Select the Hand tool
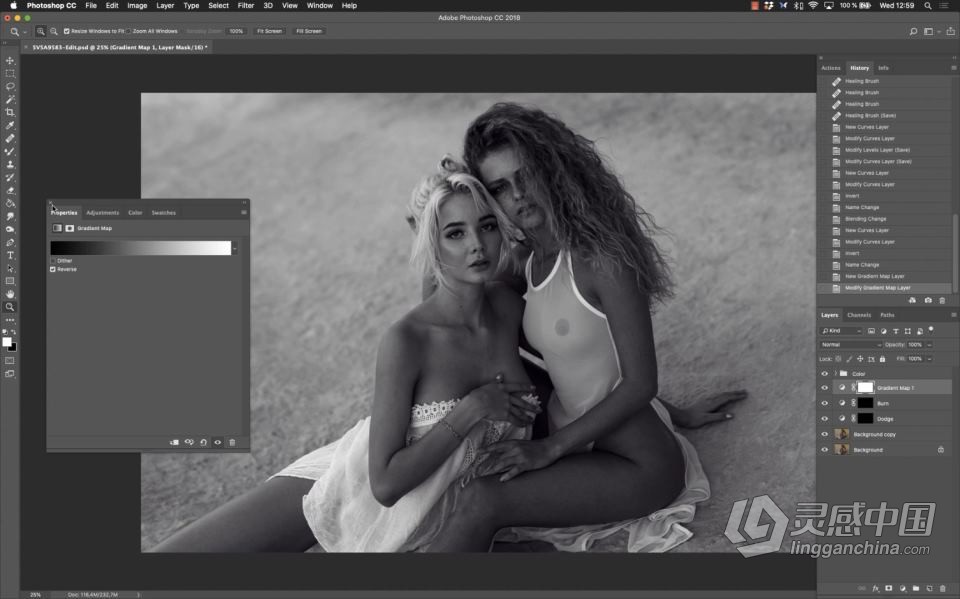The height and width of the screenshot is (599, 960). [x=11, y=294]
